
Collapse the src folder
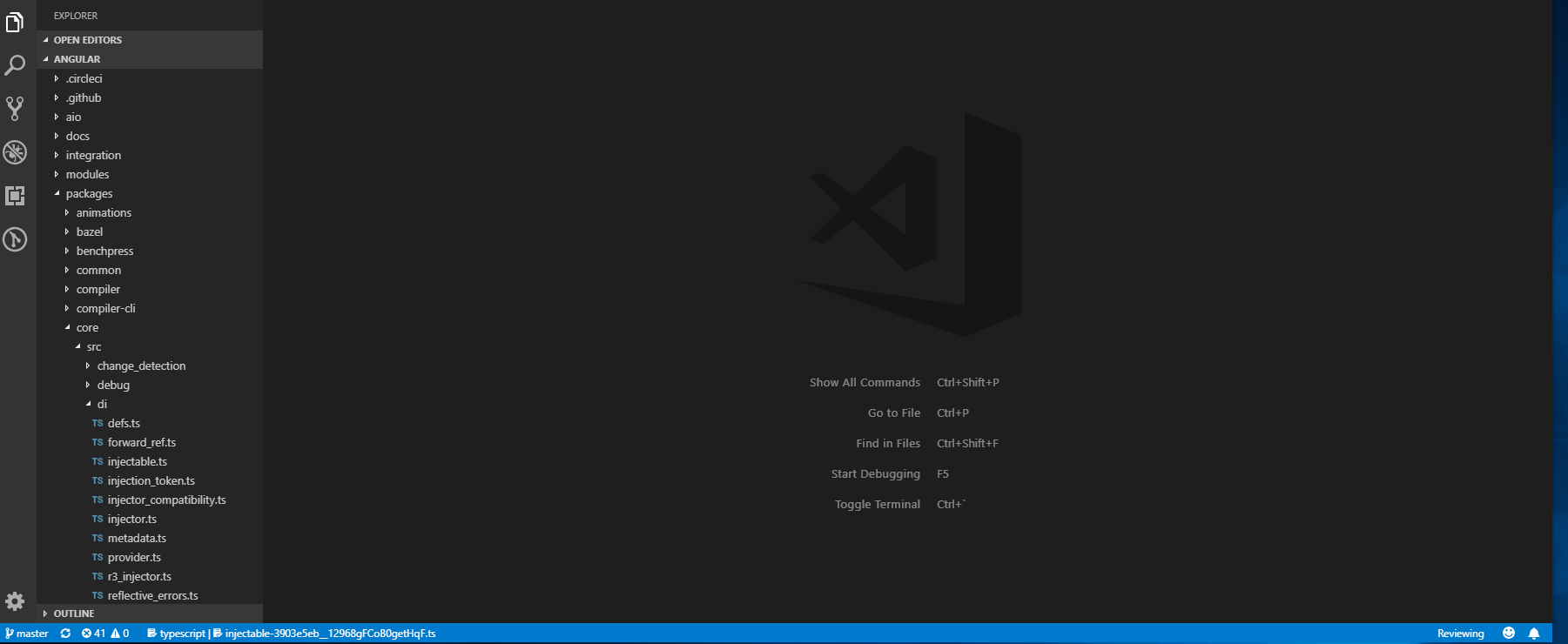tap(150, 346)
